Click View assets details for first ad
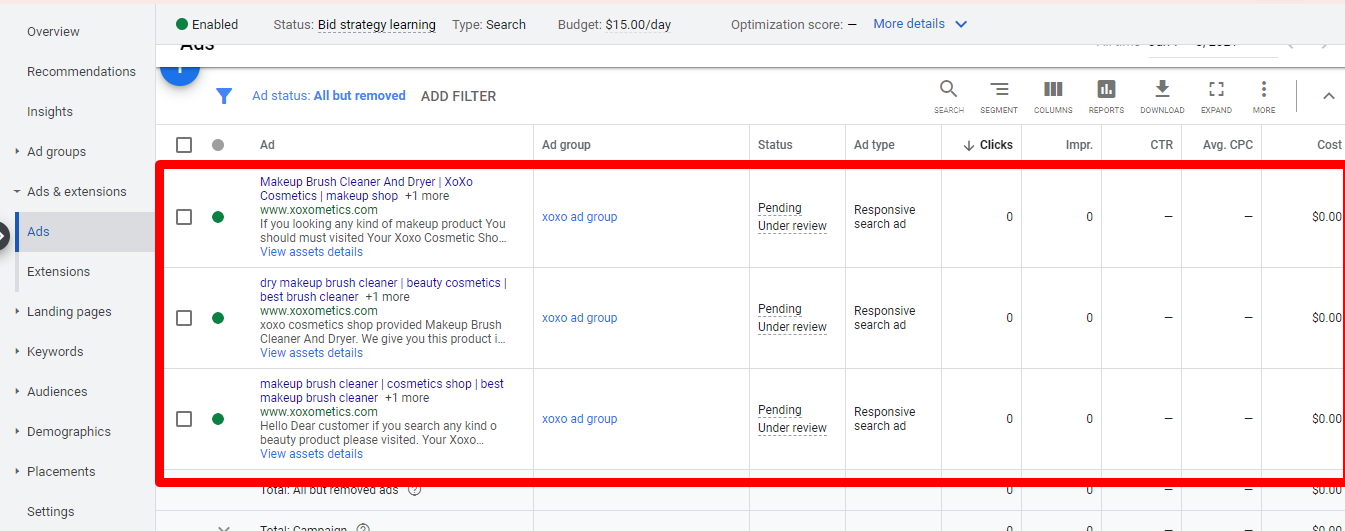 tap(311, 252)
